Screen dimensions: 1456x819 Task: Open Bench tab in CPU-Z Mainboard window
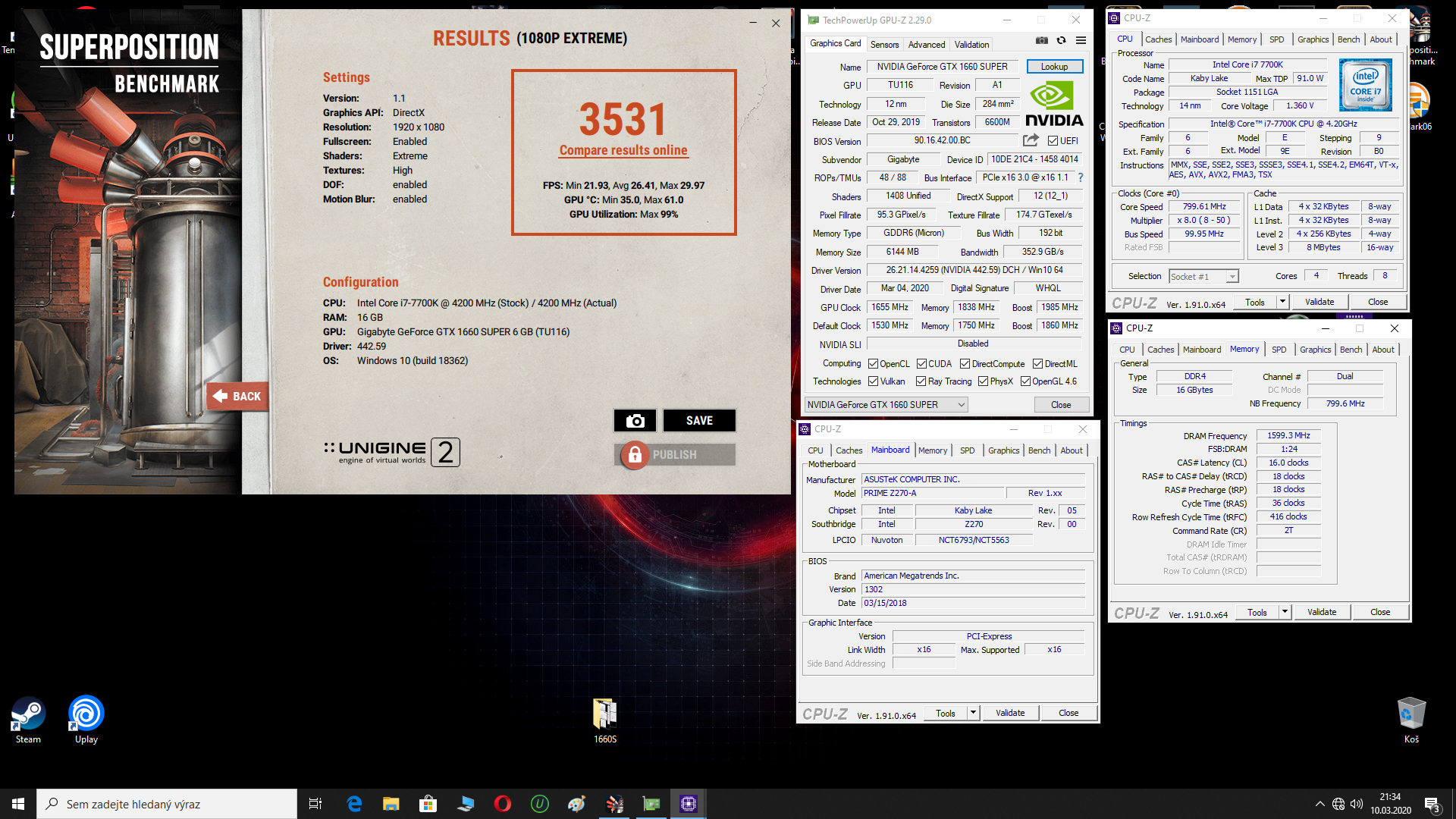(1039, 450)
